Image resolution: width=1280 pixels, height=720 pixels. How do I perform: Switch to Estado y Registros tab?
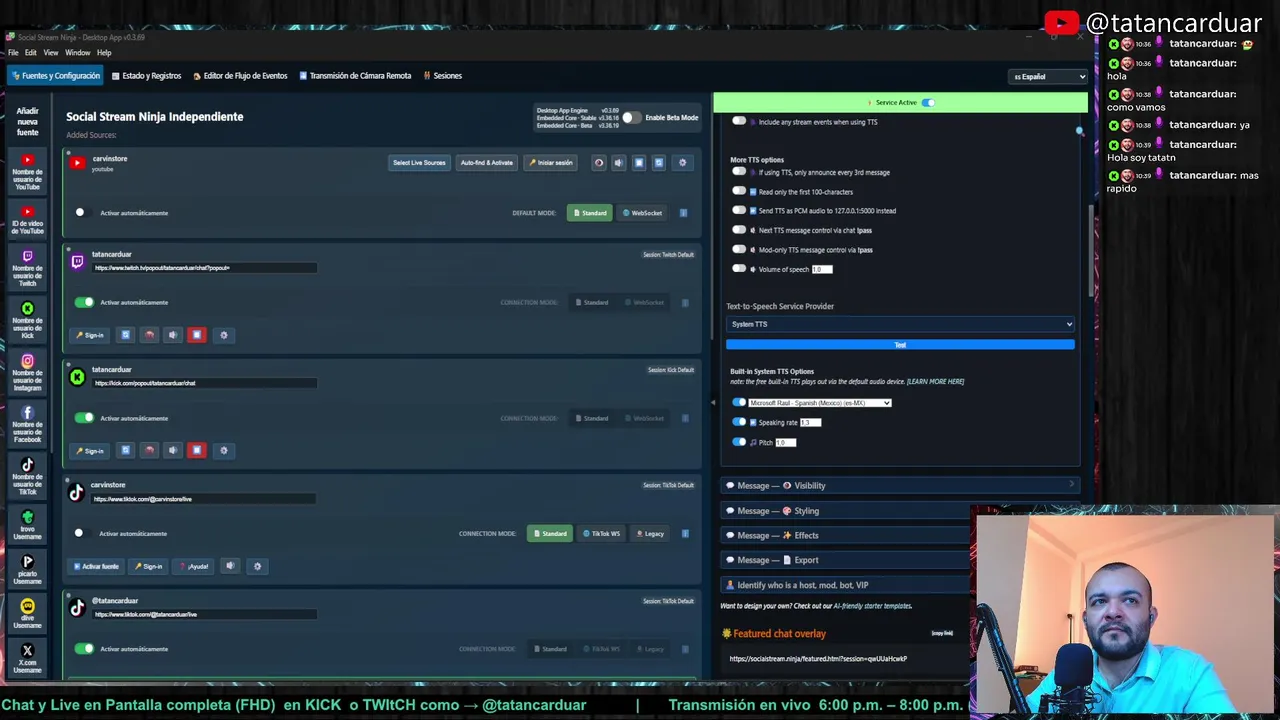tap(146, 76)
